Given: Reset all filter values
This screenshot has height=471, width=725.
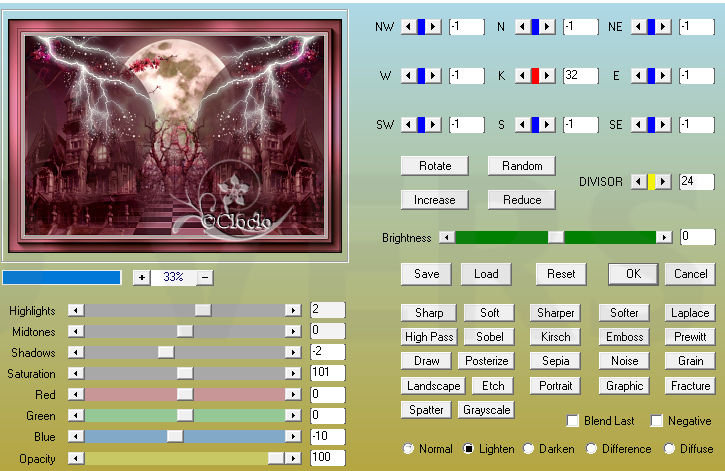Looking at the screenshot, I should [x=561, y=274].
